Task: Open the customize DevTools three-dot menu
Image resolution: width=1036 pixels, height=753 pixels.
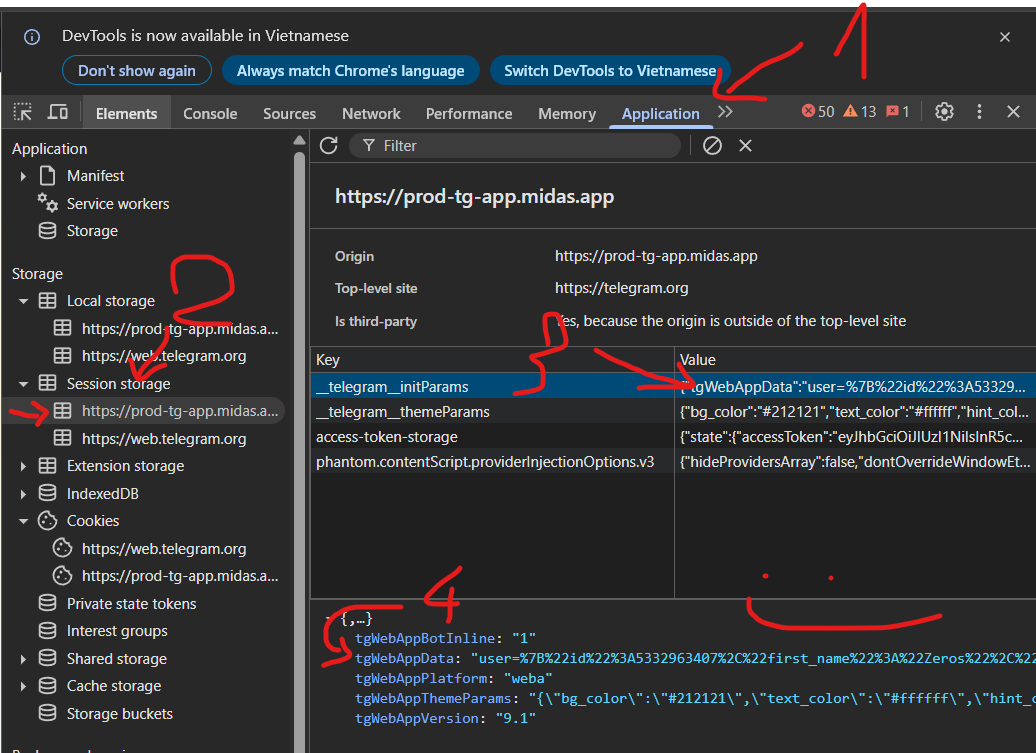Action: click(979, 112)
